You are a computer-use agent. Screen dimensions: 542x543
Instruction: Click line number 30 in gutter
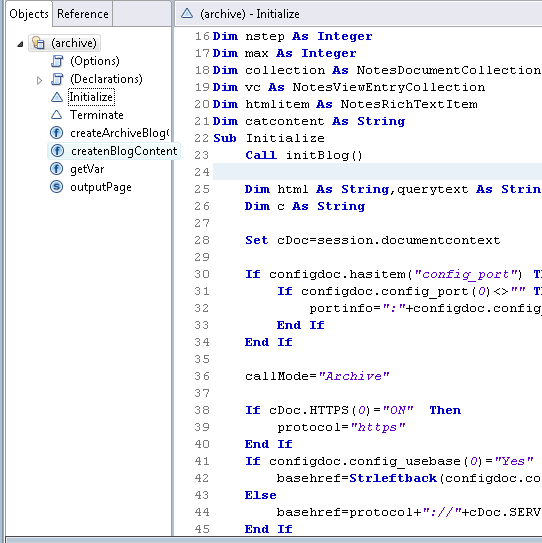[x=202, y=274]
